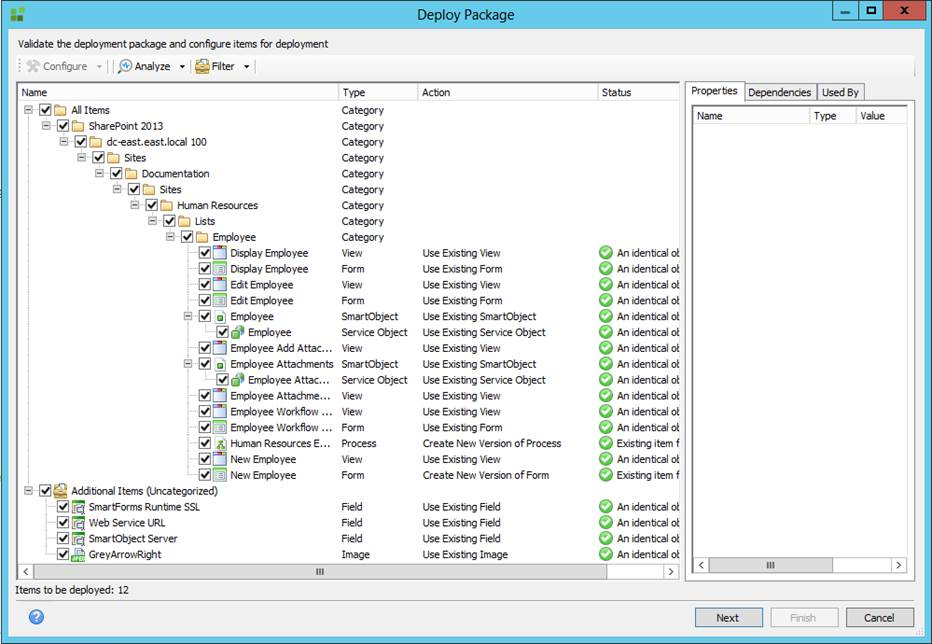Open the Used By tab

coord(839,92)
